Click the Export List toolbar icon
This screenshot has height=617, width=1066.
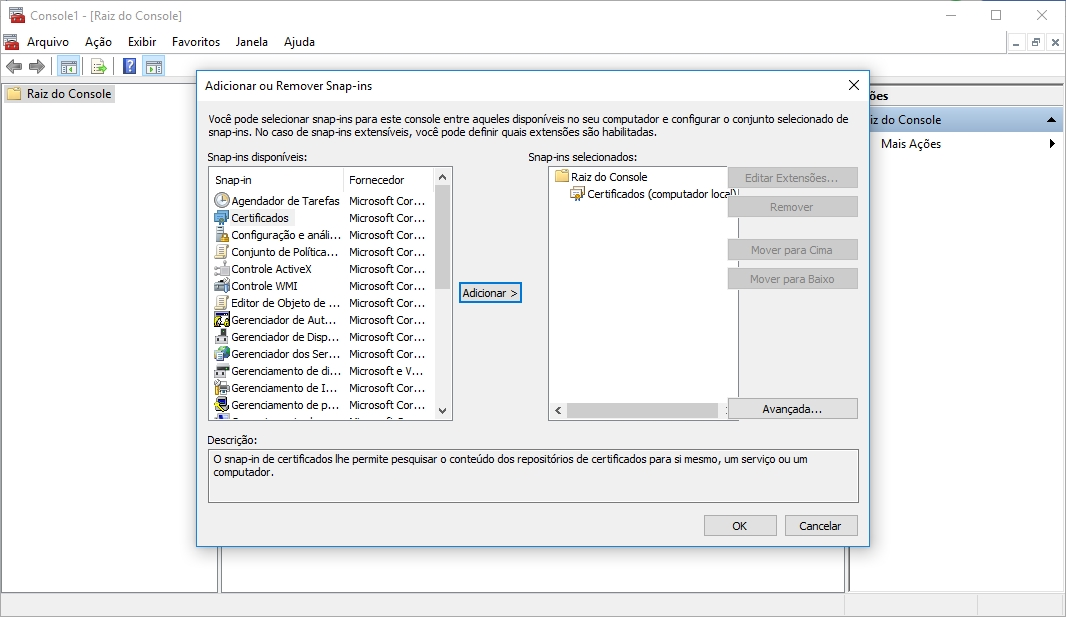[x=99, y=67]
